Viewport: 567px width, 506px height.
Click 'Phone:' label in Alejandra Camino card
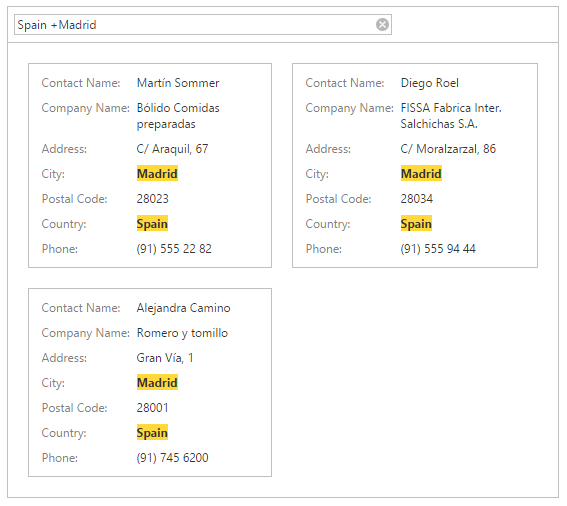[x=60, y=458]
